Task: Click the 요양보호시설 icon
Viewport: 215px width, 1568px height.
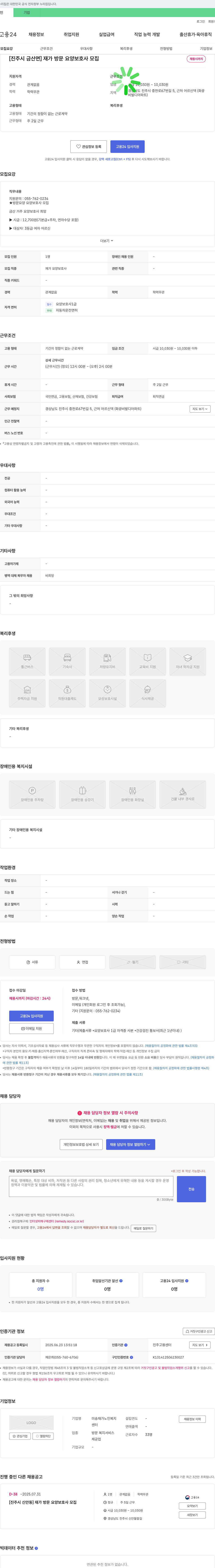Action: pos(107,693)
